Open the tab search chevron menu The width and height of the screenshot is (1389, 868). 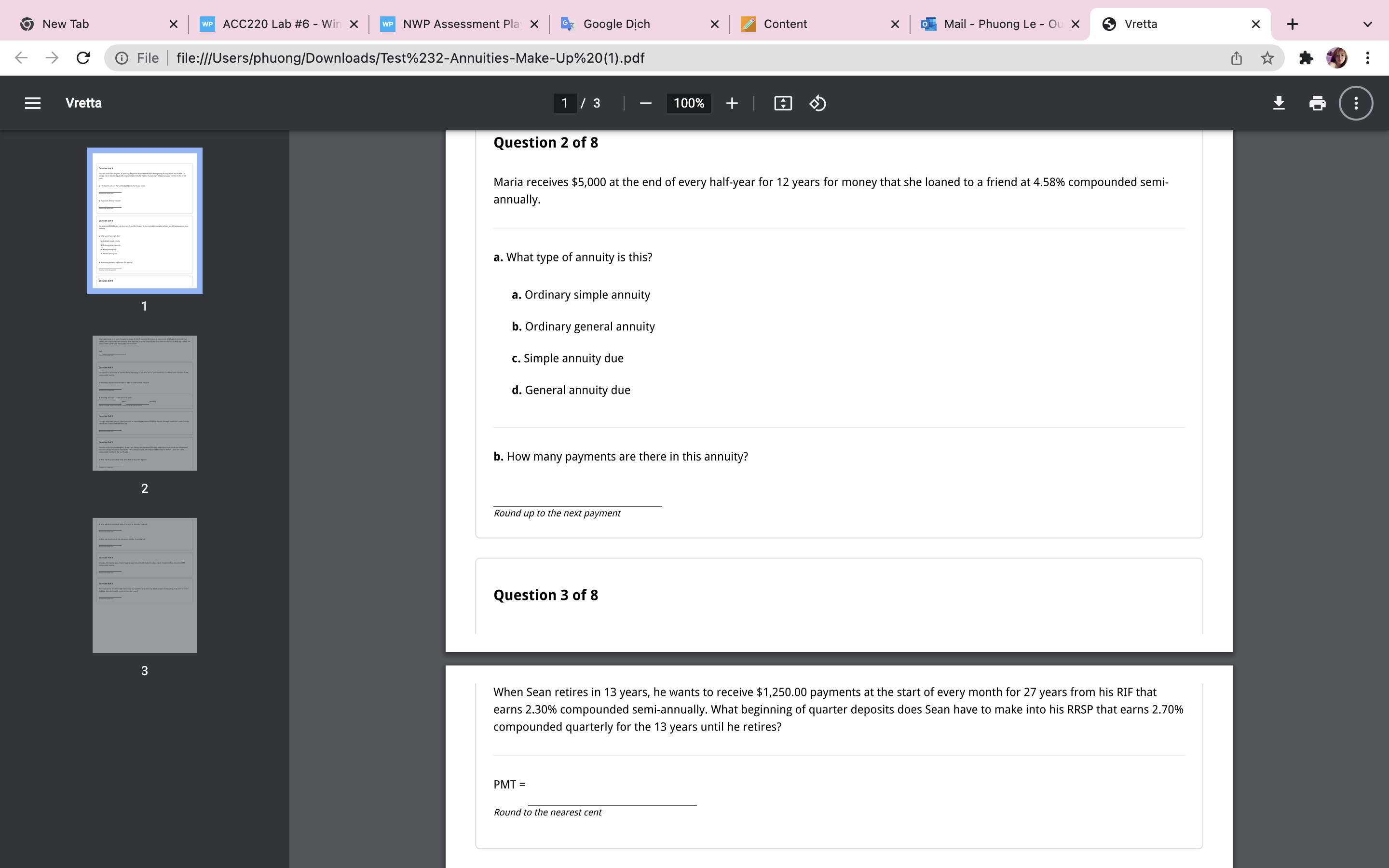pyautogui.click(x=1368, y=24)
